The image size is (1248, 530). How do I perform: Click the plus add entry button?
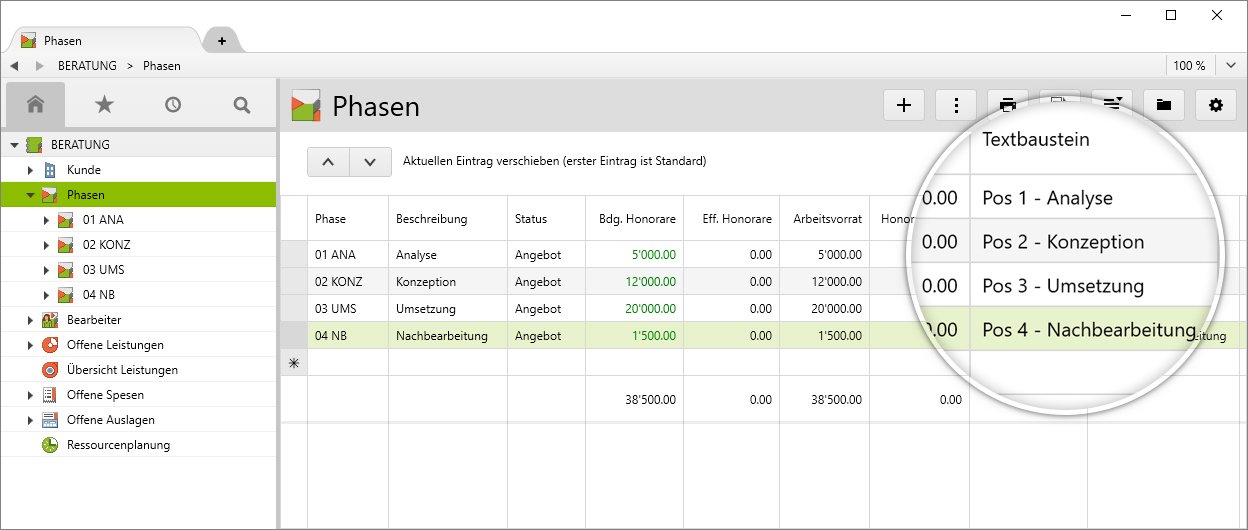click(x=905, y=105)
